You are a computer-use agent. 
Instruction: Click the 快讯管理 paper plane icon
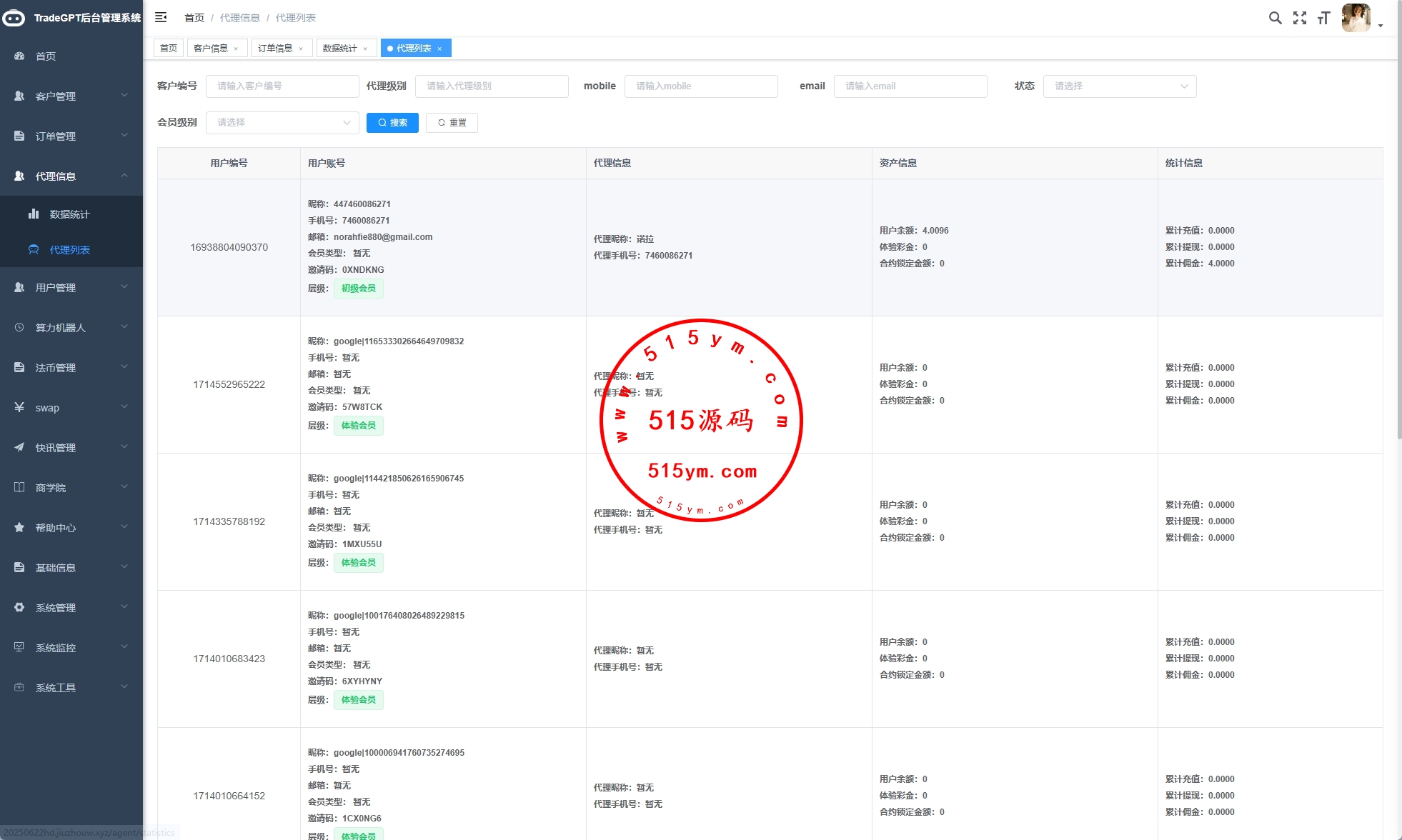[19, 447]
